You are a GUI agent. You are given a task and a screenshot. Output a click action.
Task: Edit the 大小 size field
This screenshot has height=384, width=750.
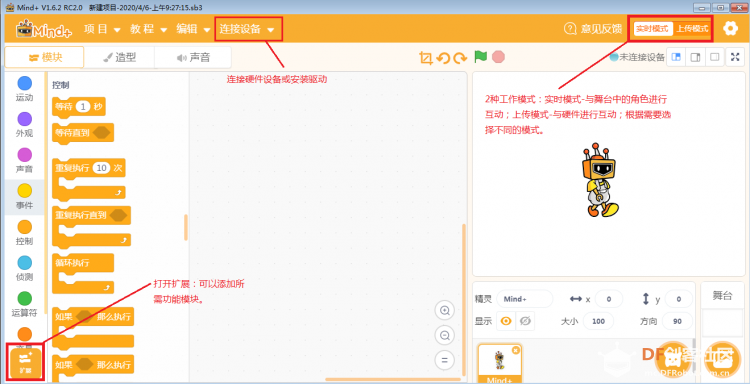tap(598, 321)
